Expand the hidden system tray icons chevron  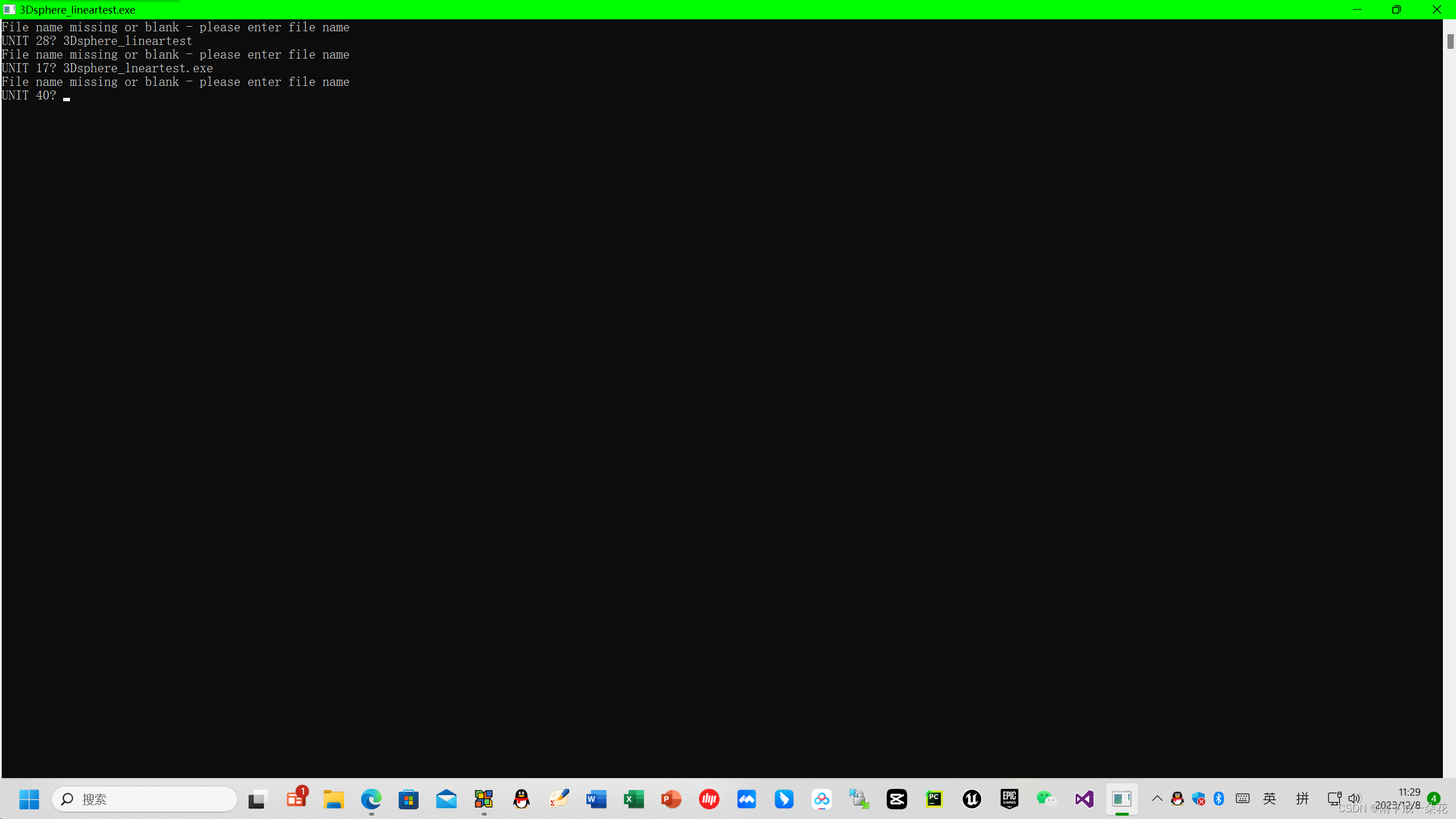(x=1157, y=799)
